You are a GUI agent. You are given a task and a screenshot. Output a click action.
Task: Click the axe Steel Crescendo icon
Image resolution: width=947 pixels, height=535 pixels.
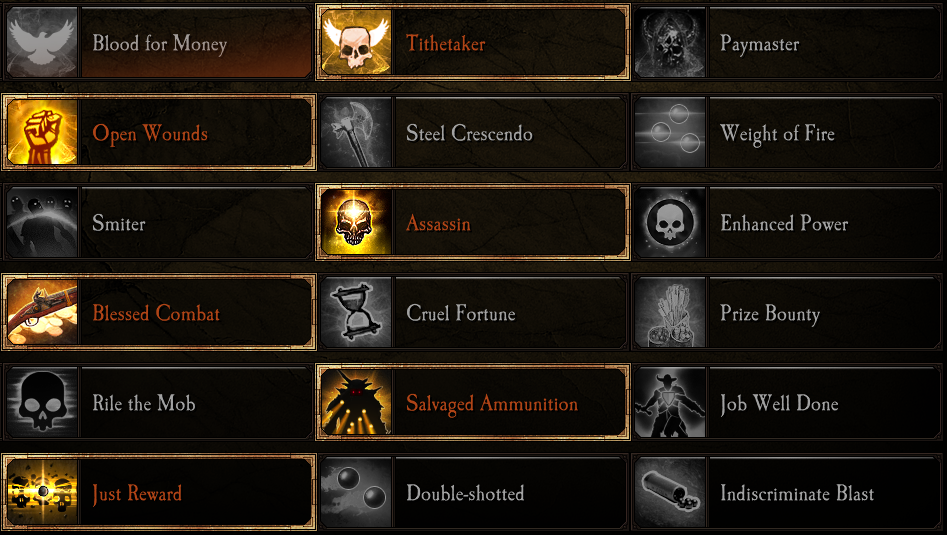tap(356, 132)
